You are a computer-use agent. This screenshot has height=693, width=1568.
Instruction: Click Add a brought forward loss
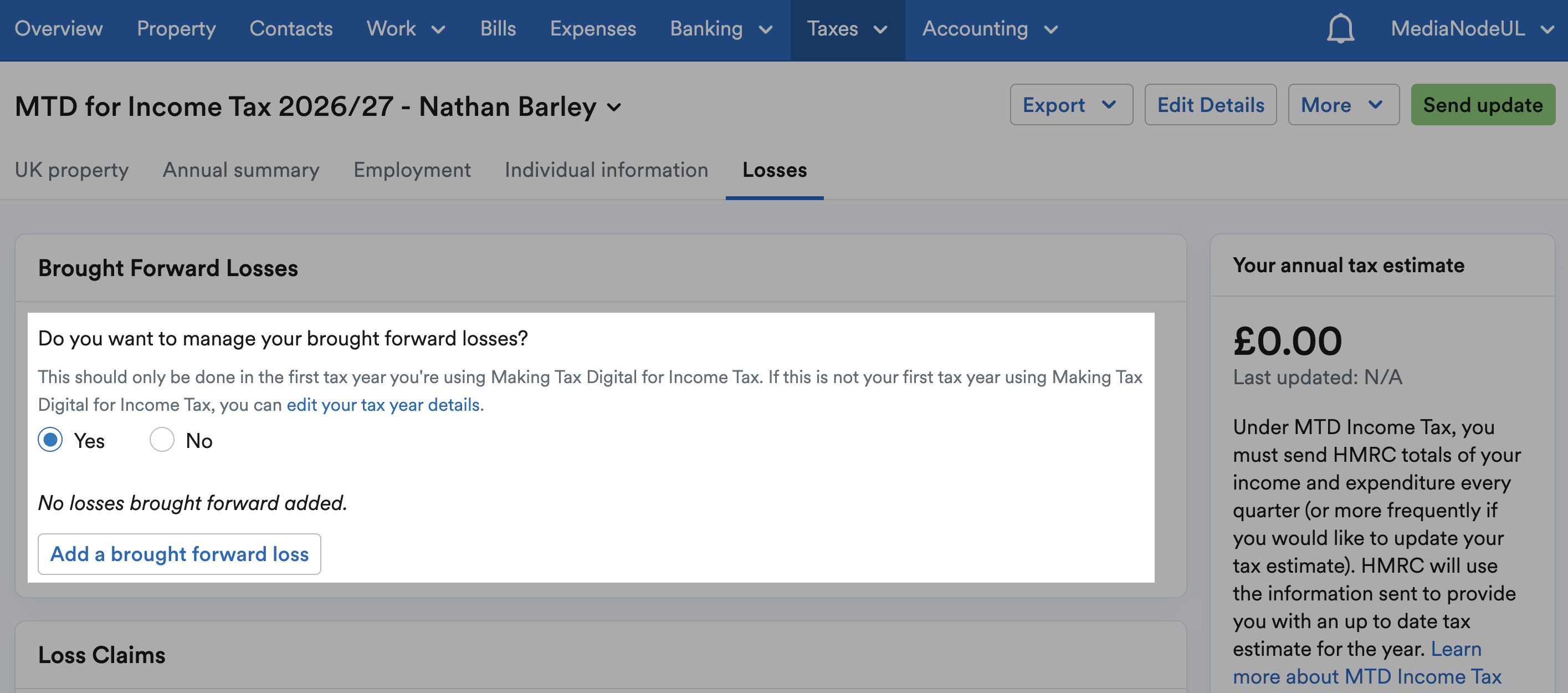(180, 553)
